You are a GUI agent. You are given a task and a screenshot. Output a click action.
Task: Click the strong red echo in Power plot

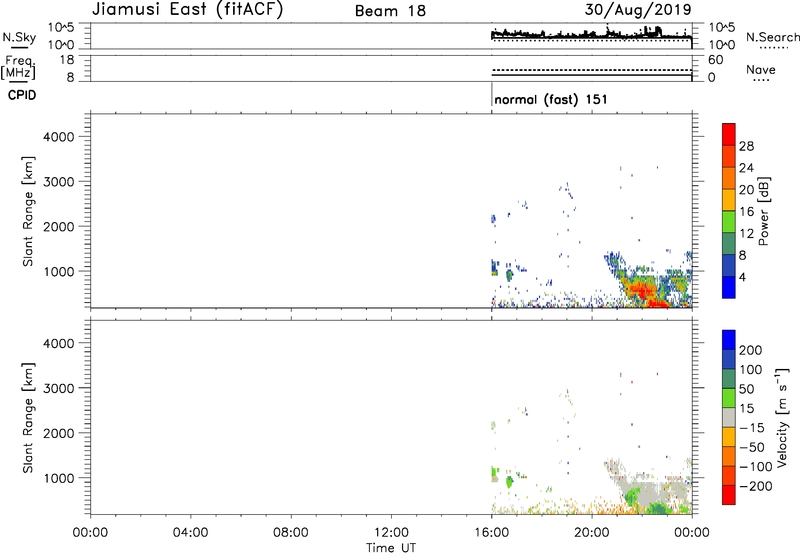coord(640,292)
